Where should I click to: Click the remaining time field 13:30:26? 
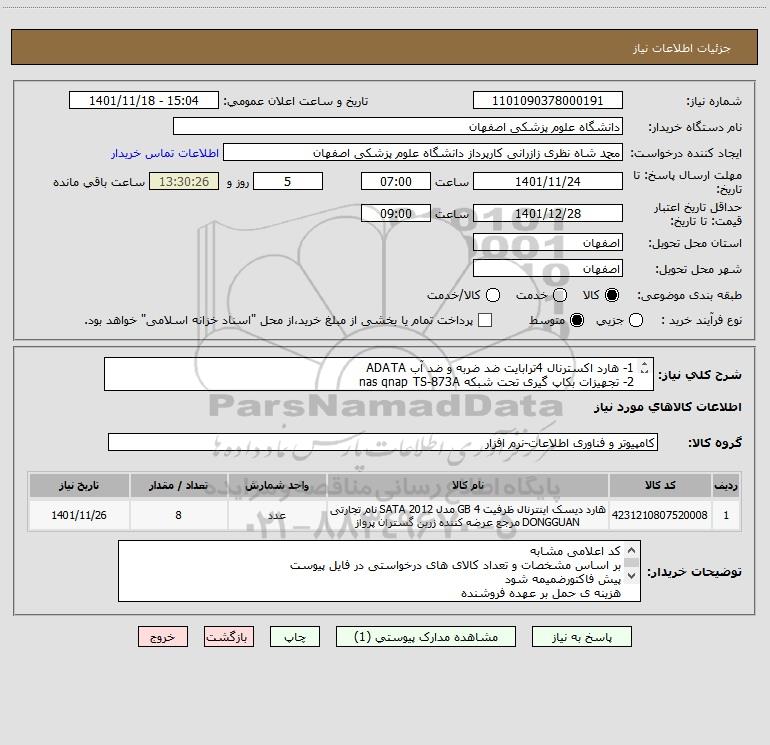coord(184,181)
